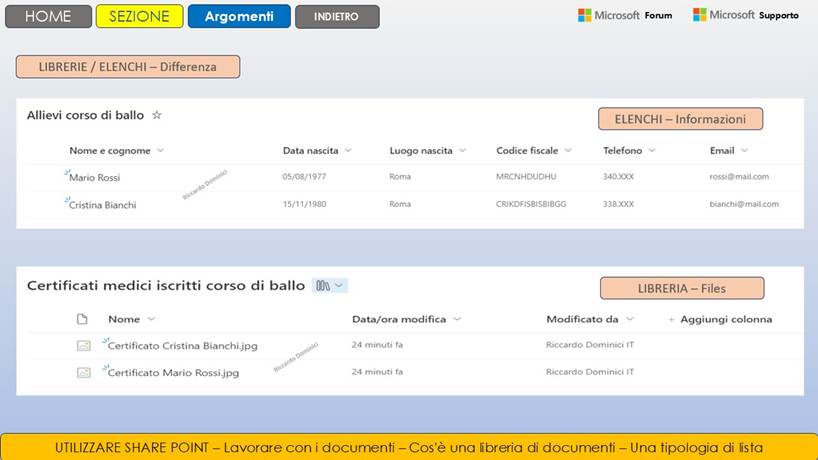Click 24 minuti fa in the Mario Rossi certificate row

point(377,371)
